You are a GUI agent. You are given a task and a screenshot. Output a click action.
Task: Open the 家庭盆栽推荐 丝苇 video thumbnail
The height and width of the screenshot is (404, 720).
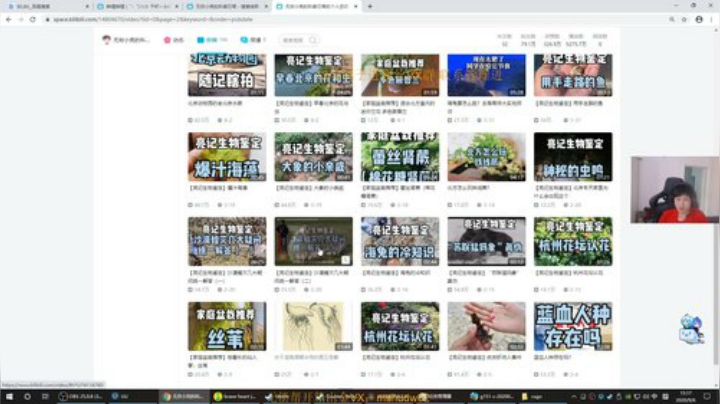click(227, 326)
